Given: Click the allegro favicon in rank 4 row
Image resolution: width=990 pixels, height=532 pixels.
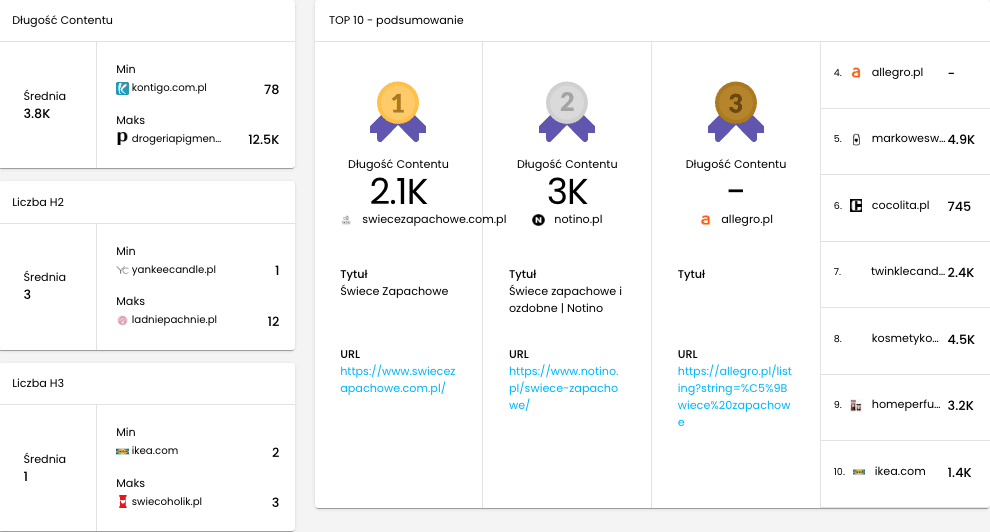Looking at the screenshot, I should click(x=856, y=73).
